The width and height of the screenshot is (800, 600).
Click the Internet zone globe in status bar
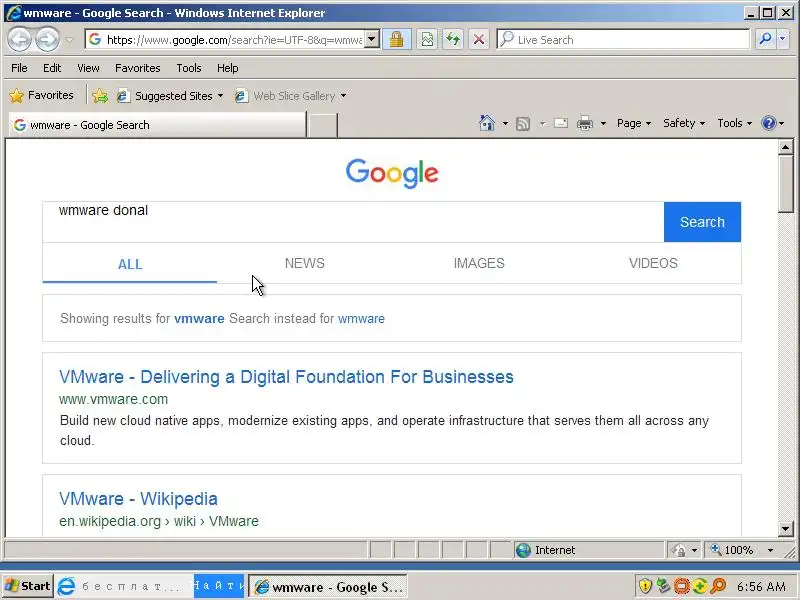click(523, 550)
